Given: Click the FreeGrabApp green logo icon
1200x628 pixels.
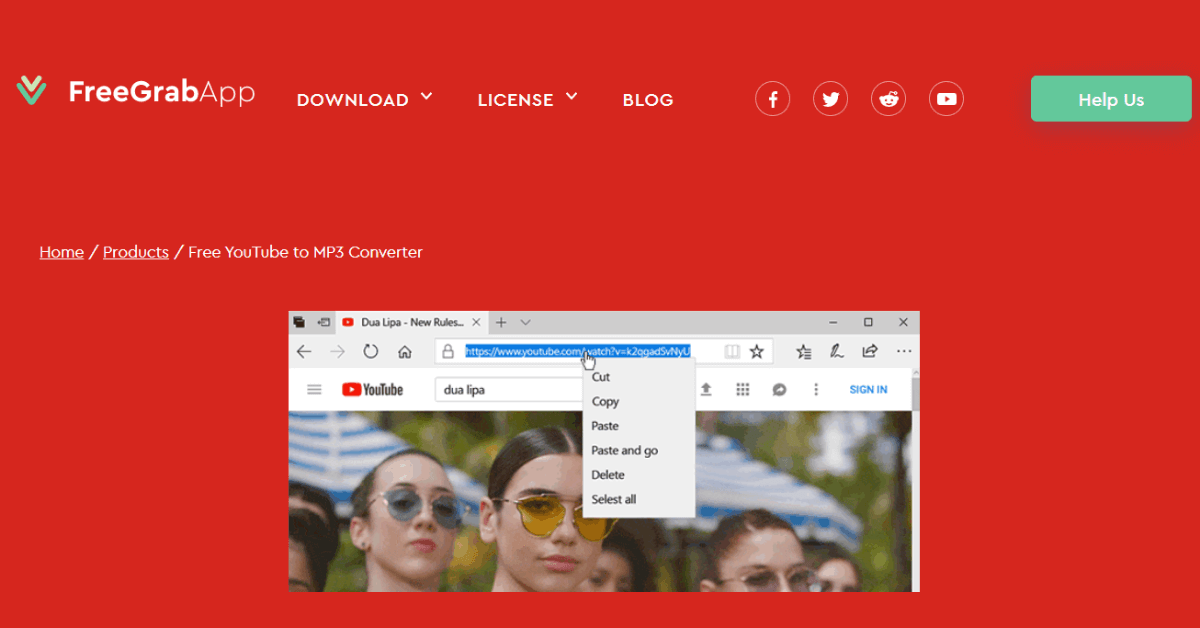Looking at the screenshot, I should click(32, 91).
